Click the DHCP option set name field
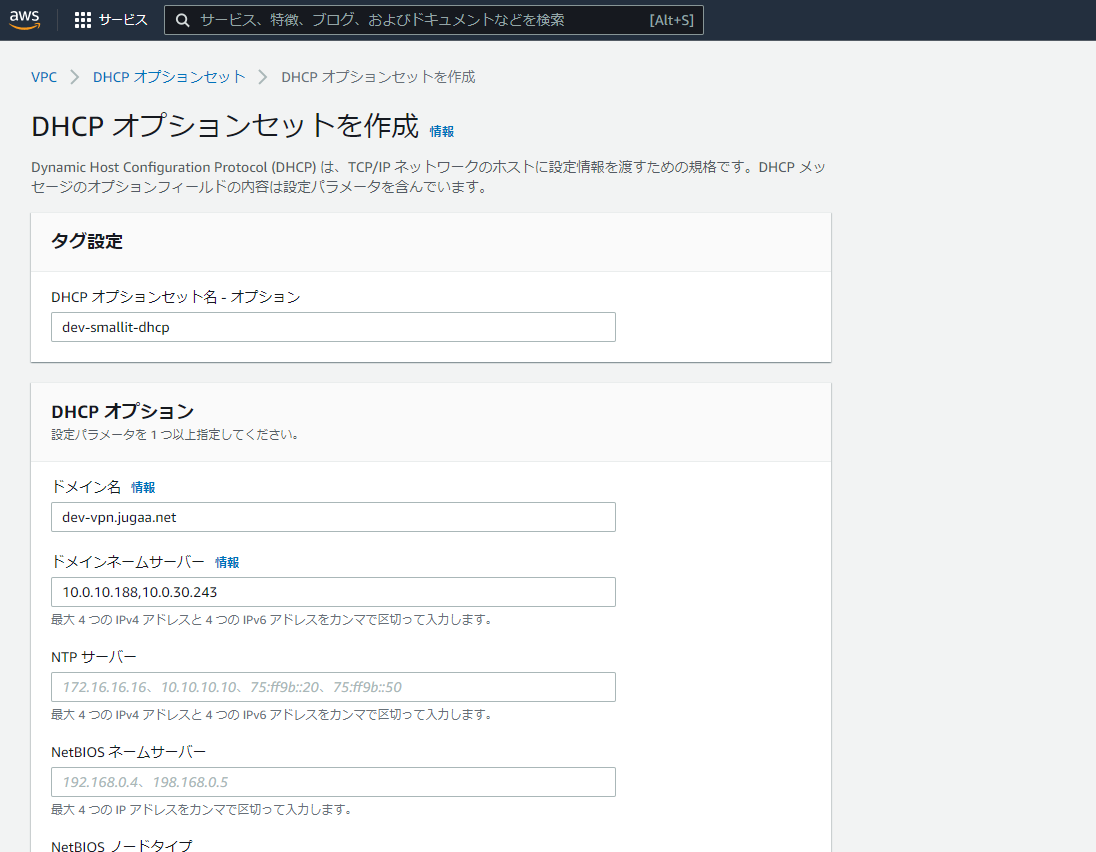Viewport: 1096px width, 852px height. pos(333,327)
